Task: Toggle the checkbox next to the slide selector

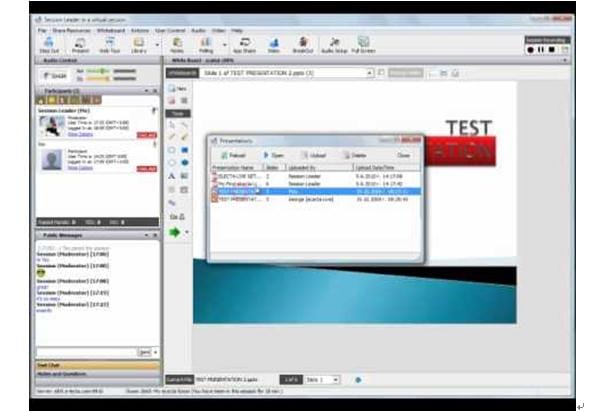Action: 381,72
